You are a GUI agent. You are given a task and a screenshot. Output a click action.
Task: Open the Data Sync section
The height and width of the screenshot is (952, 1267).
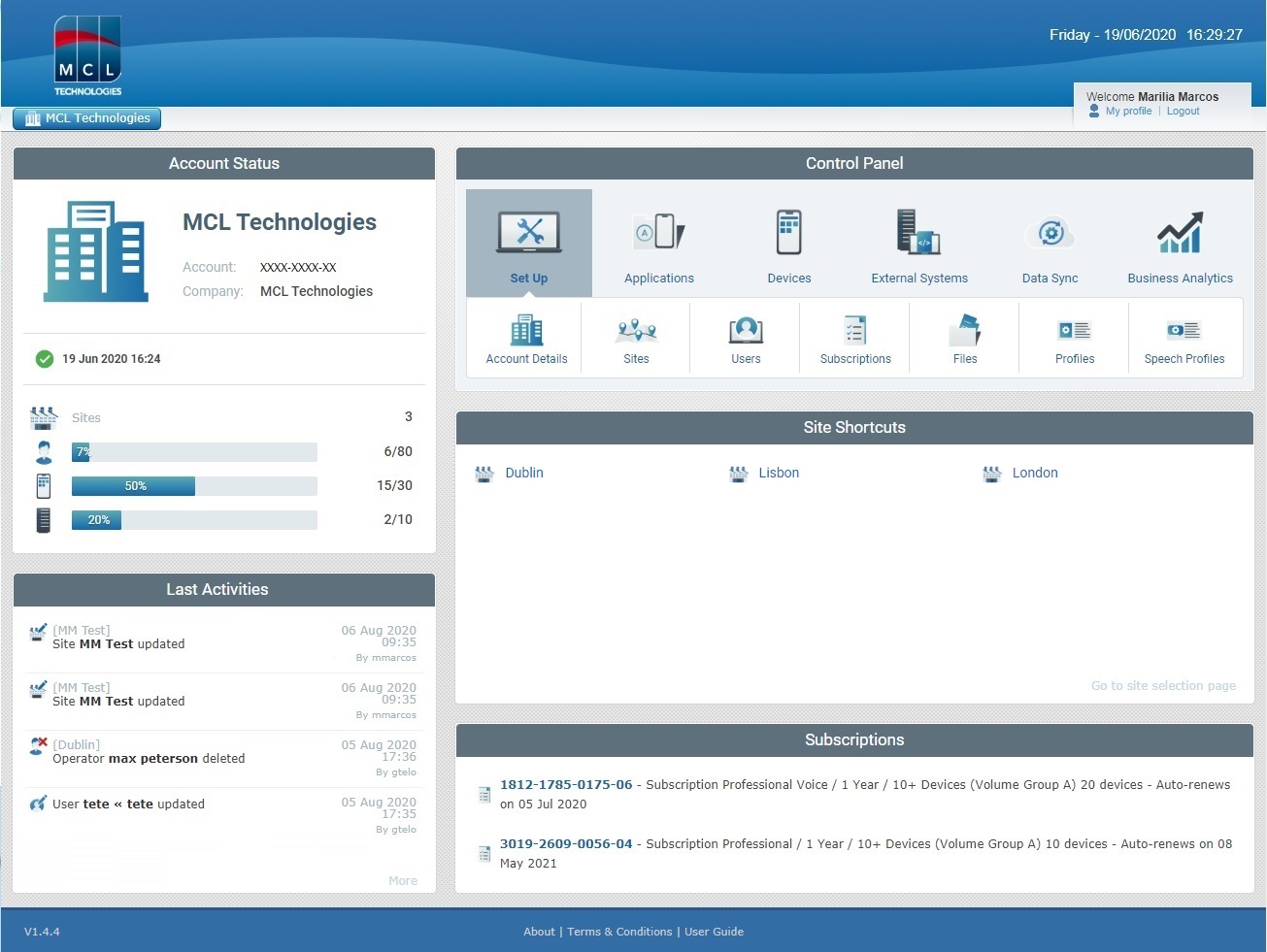(1050, 243)
